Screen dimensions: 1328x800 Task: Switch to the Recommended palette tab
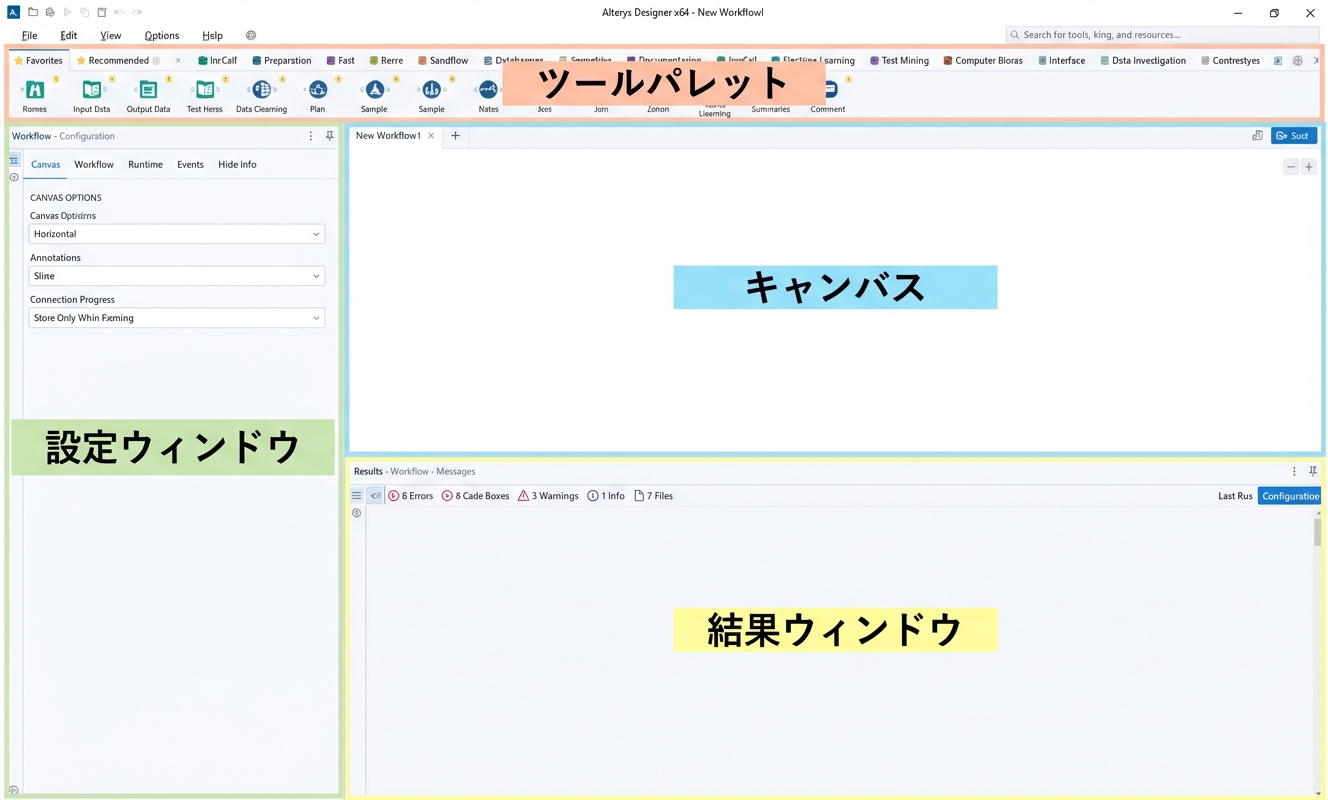[x=113, y=60]
